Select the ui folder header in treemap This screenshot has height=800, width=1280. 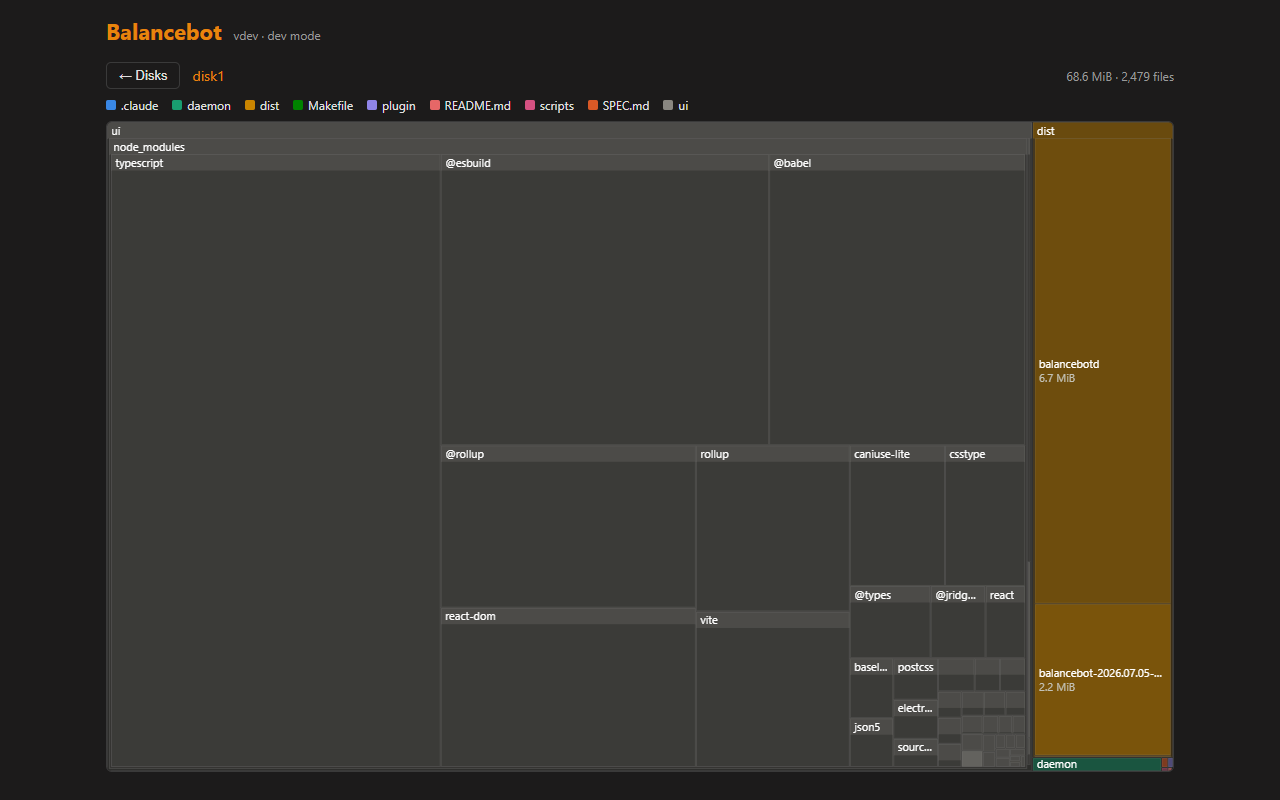[x=569, y=131]
